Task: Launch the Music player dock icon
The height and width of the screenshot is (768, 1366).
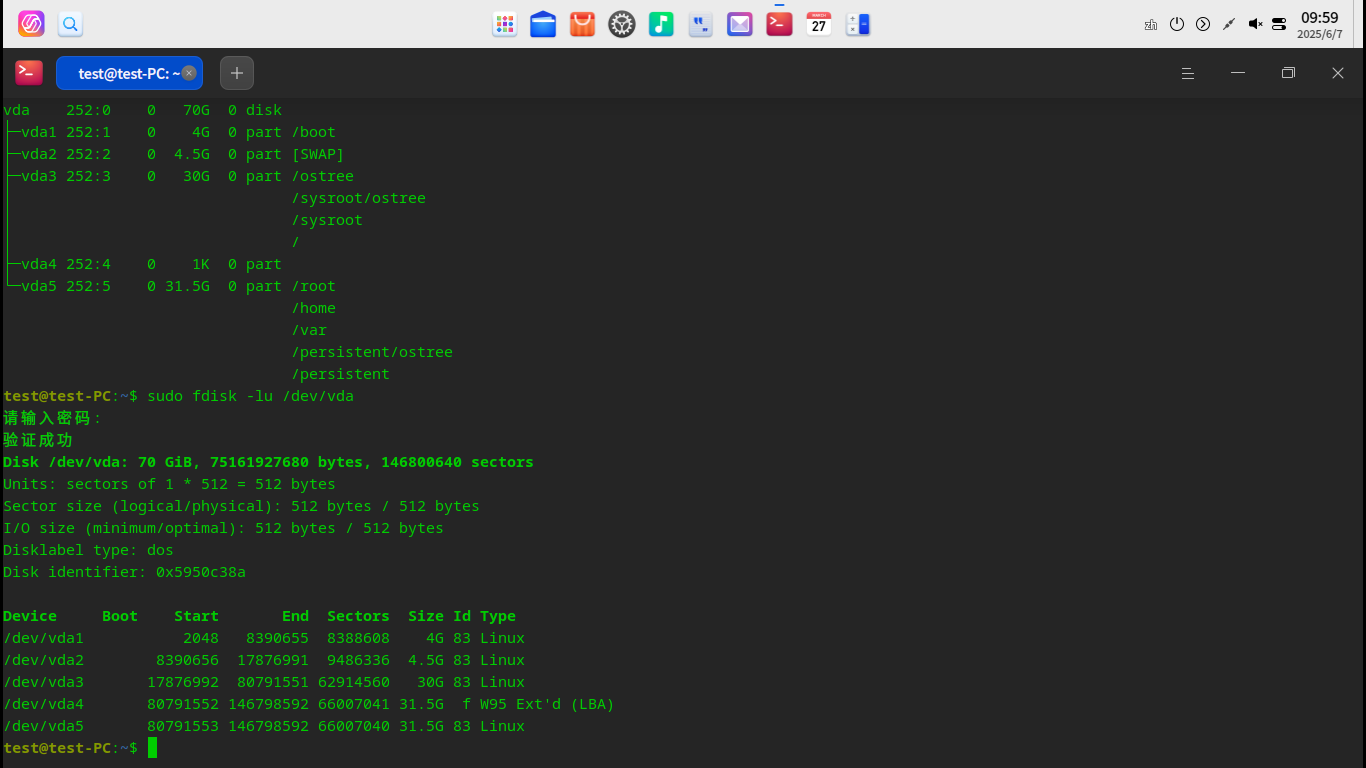Action: point(661,25)
